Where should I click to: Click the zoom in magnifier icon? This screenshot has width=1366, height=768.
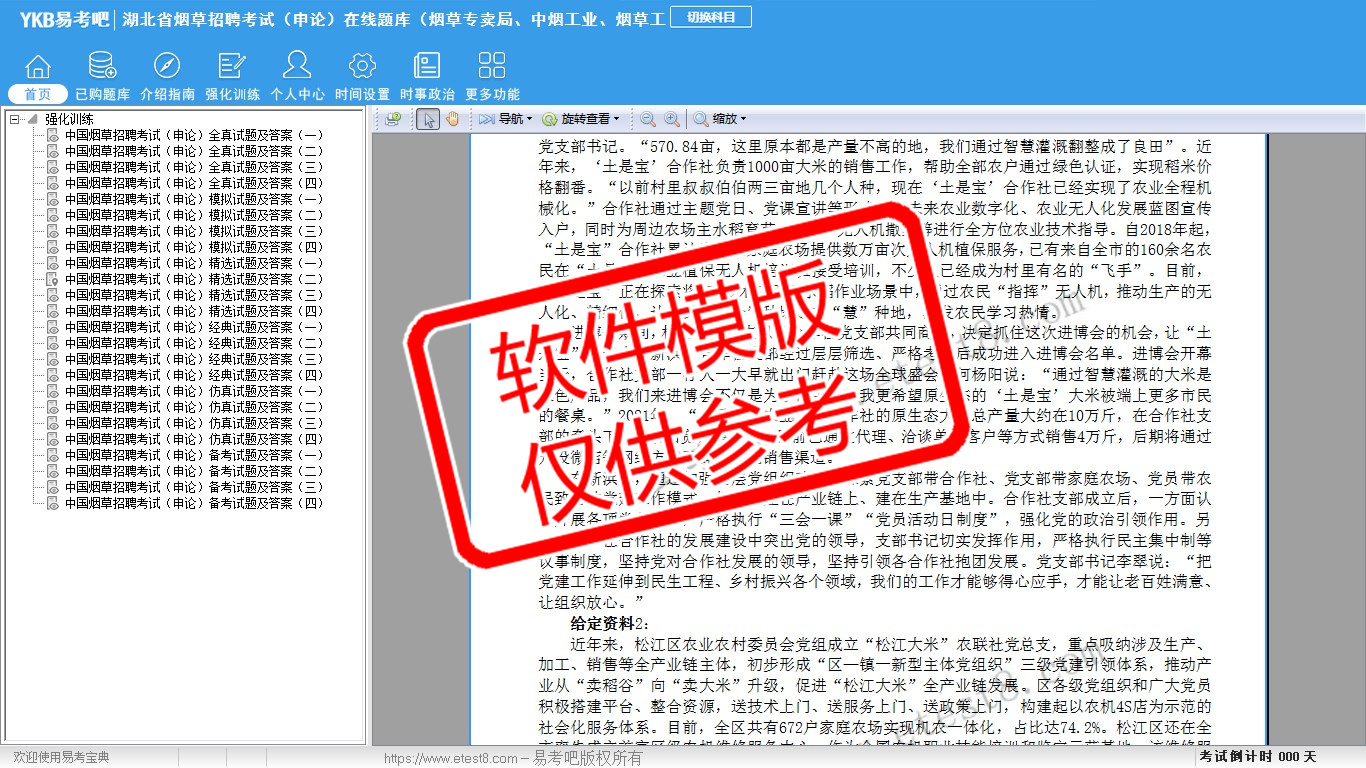pos(672,119)
